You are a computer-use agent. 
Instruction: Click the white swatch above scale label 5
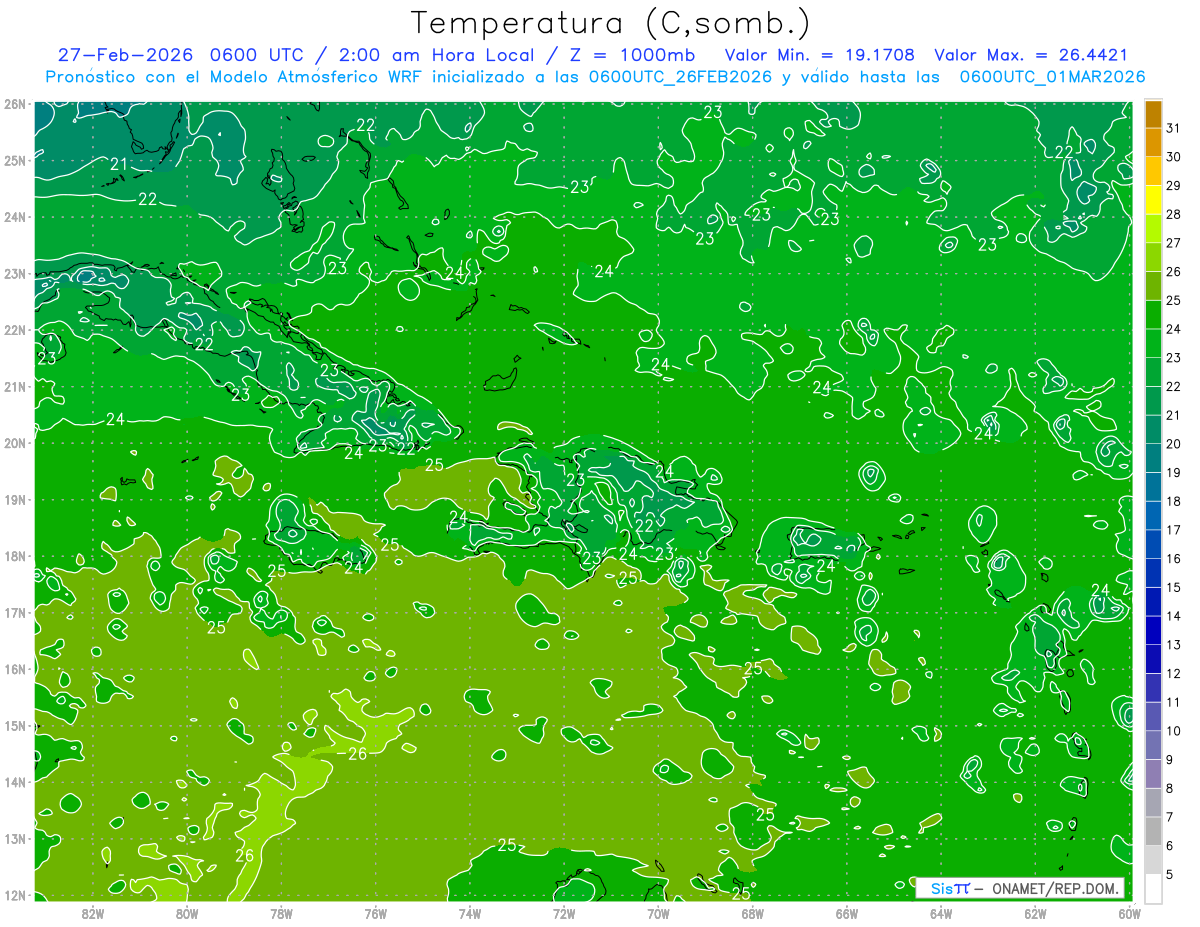click(x=1152, y=888)
